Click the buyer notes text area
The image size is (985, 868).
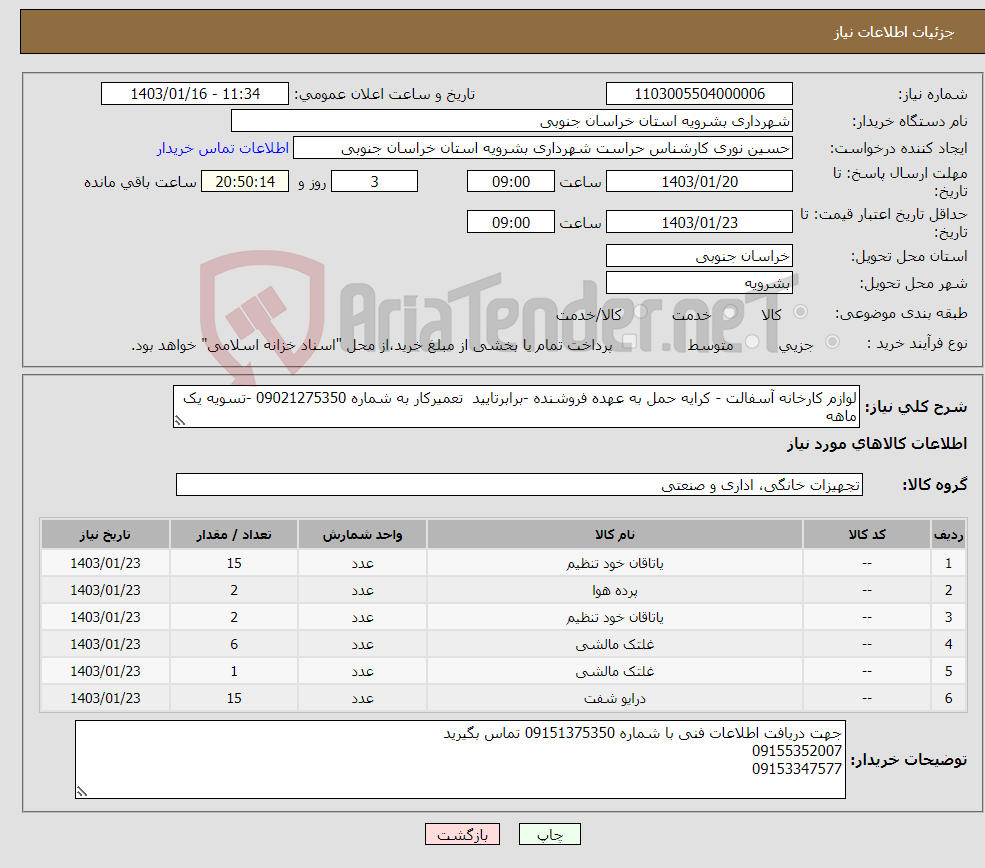(460, 759)
